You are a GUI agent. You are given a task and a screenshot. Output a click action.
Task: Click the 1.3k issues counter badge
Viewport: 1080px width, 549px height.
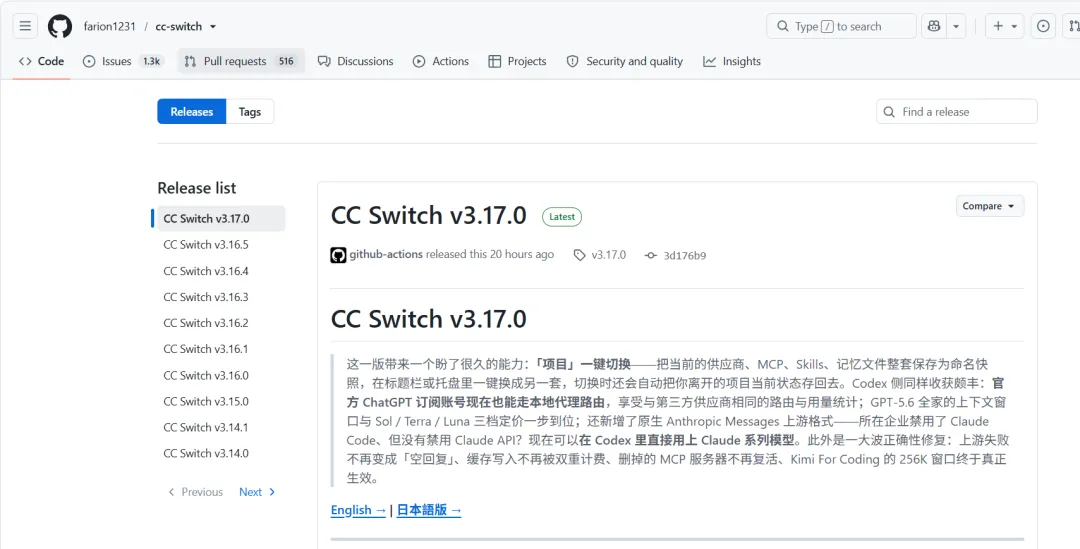152,61
